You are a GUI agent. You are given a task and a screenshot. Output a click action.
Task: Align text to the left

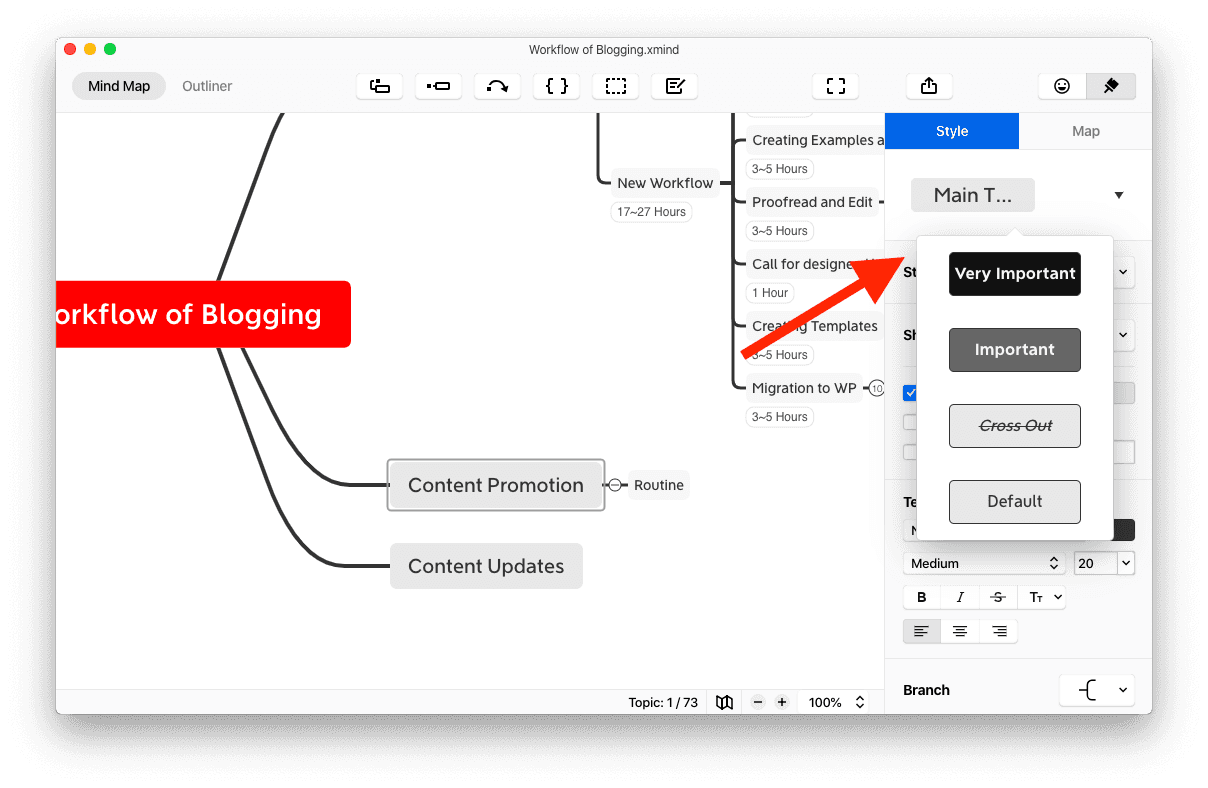tap(922, 631)
